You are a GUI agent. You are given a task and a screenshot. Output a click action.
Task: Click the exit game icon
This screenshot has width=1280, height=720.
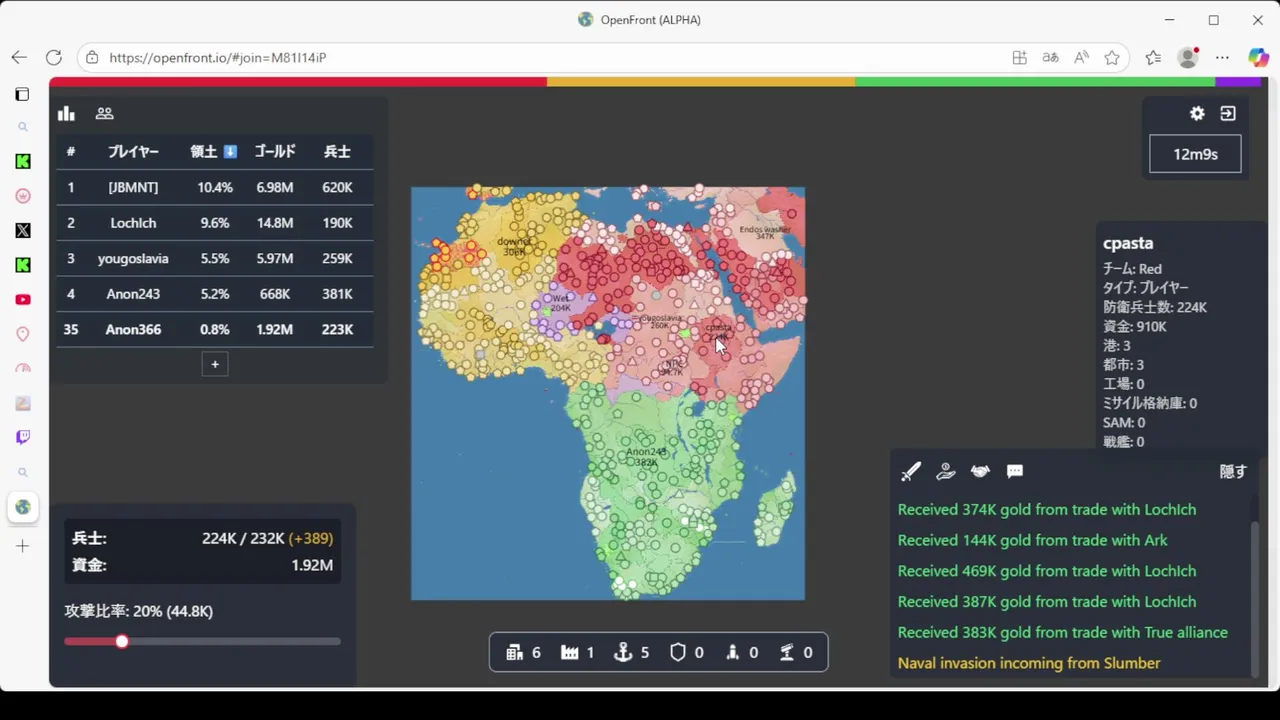point(1228,114)
